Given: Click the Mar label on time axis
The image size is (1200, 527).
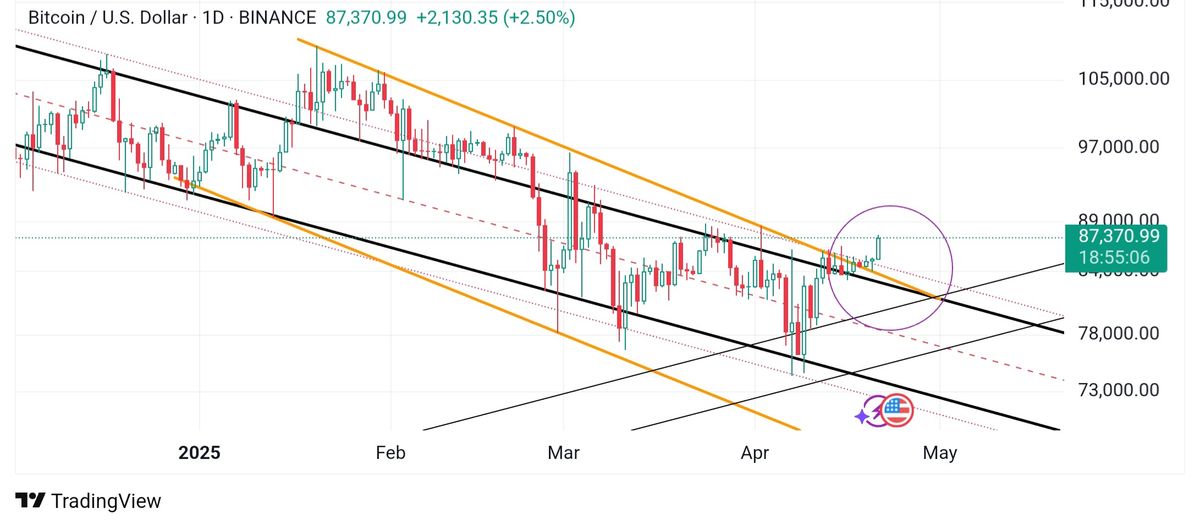Looking at the screenshot, I should pos(564,453).
